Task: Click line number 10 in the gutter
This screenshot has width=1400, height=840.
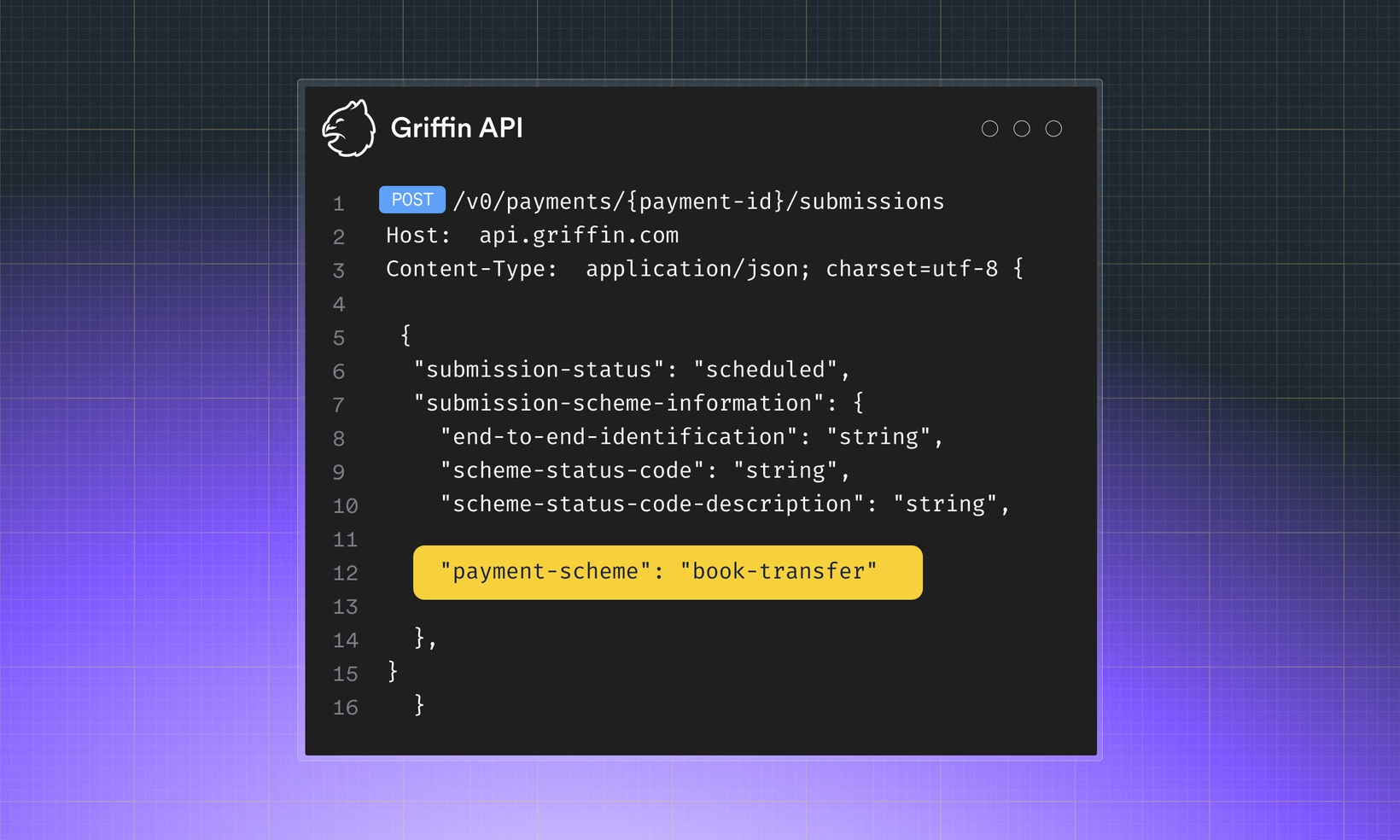Action: click(345, 506)
